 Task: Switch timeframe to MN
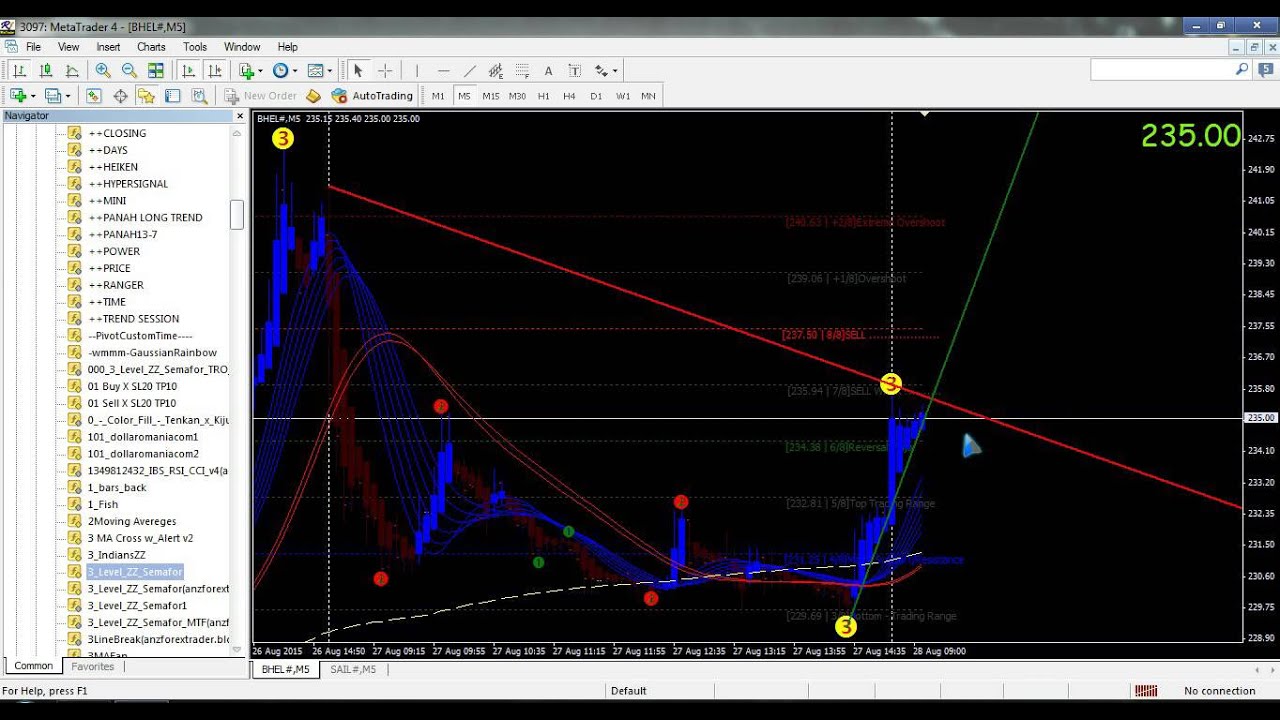[648, 96]
